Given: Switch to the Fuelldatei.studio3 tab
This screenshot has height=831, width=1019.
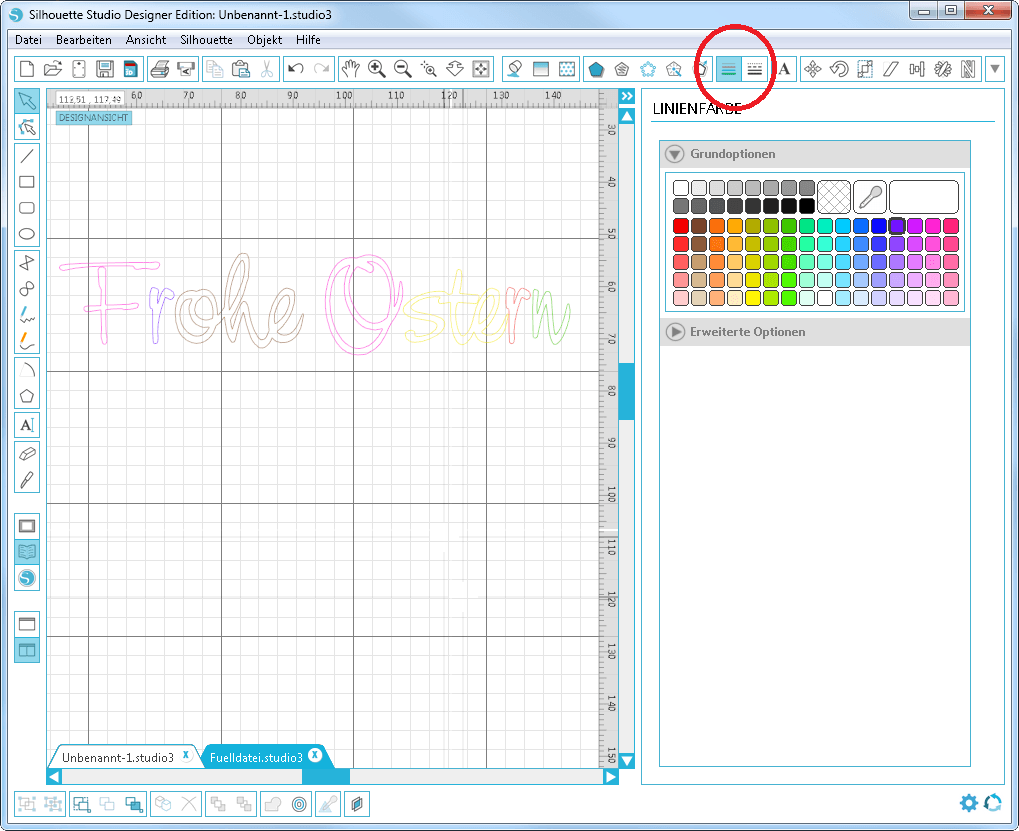Looking at the screenshot, I should tap(258, 758).
